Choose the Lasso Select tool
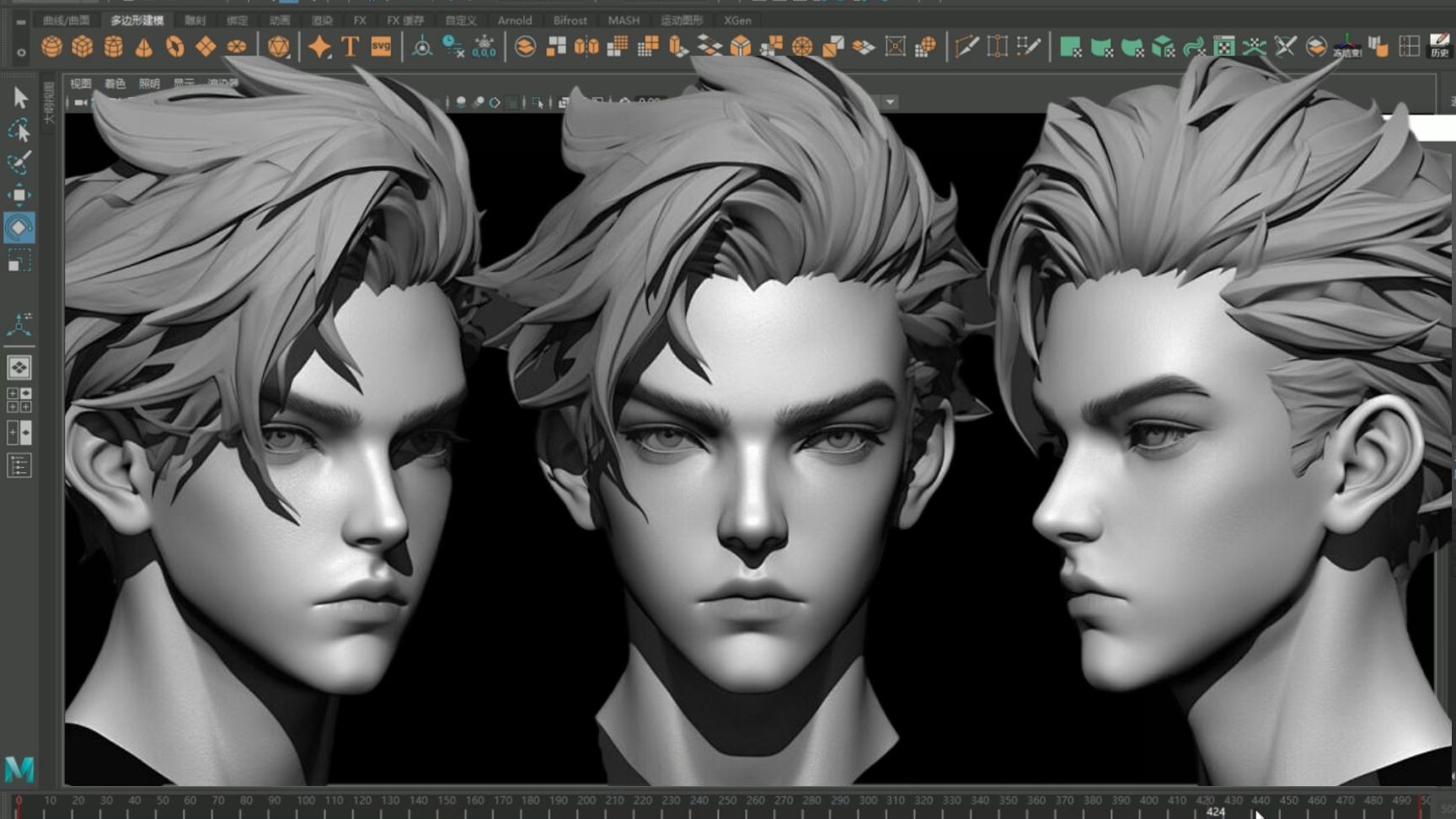The height and width of the screenshot is (819, 1456). click(19, 130)
